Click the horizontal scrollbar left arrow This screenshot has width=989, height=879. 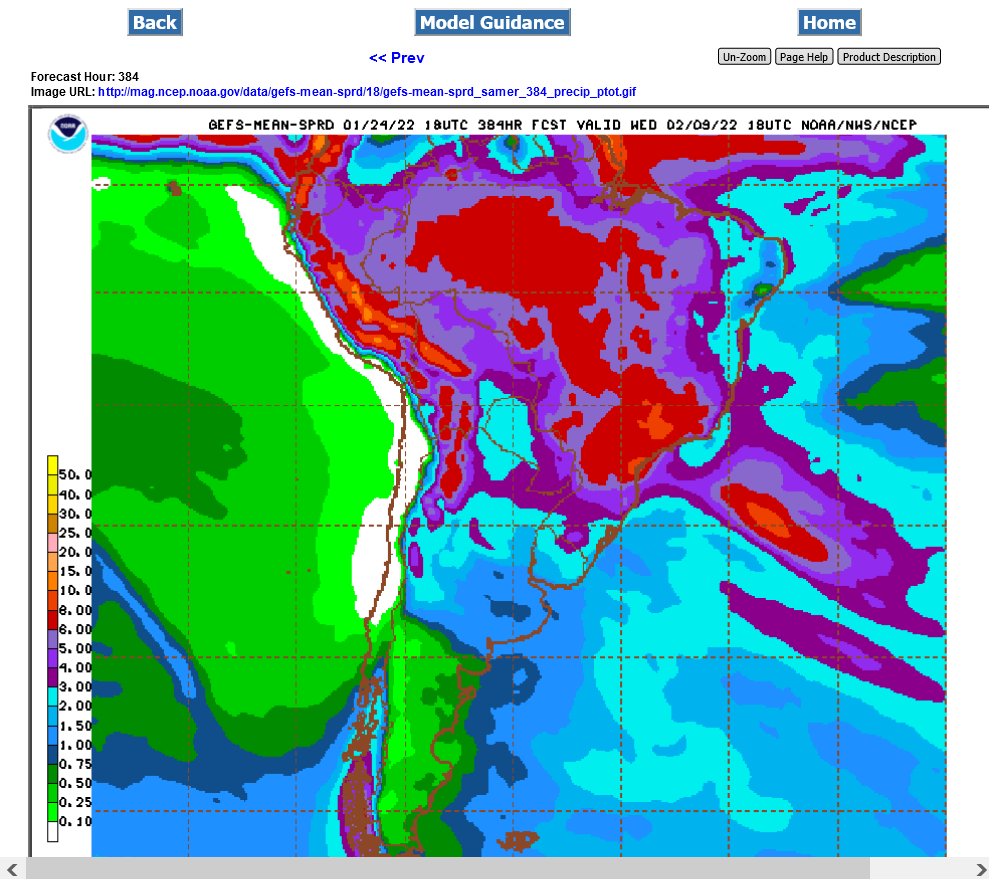(11, 870)
